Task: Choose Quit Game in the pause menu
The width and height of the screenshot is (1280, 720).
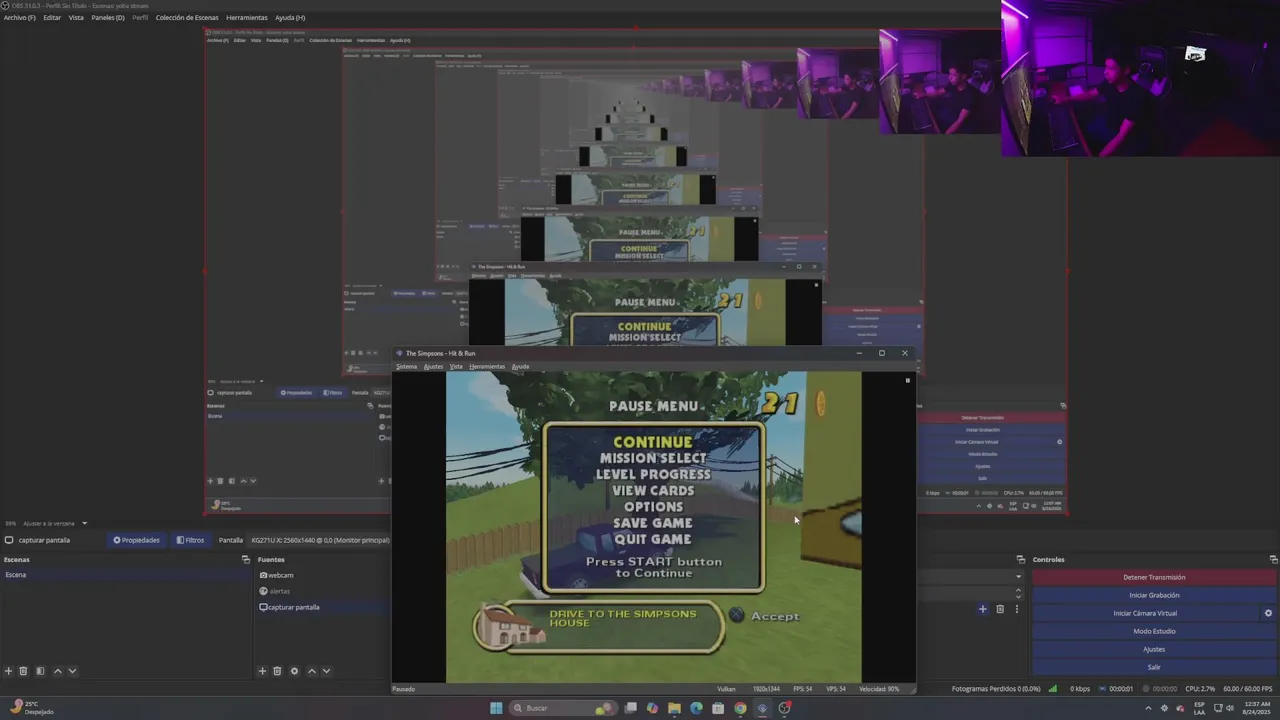Action: pyautogui.click(x=653, y=539)
